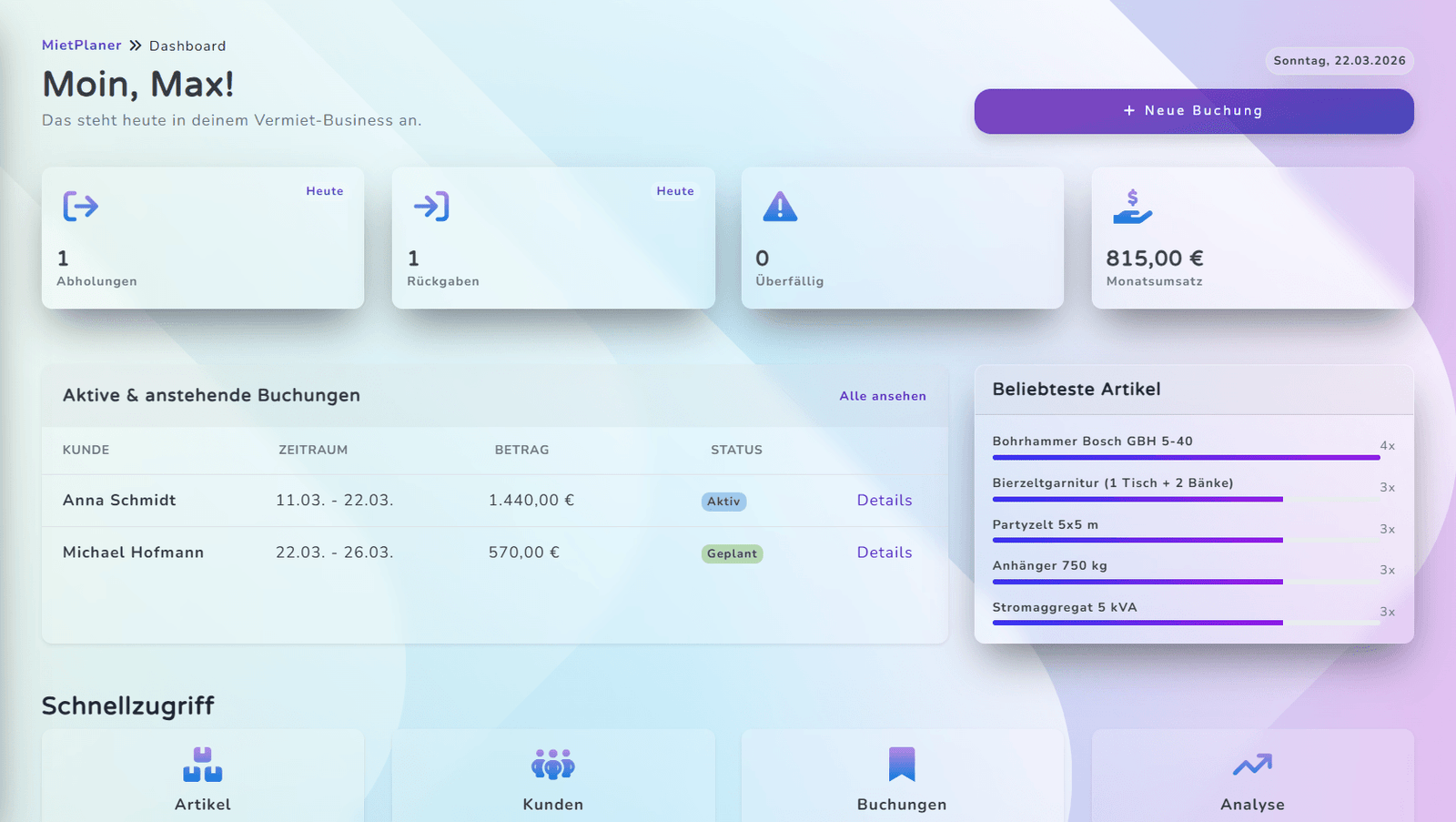
Task: Follow the Alle ansehen link
Action: (x=883, y=396)
